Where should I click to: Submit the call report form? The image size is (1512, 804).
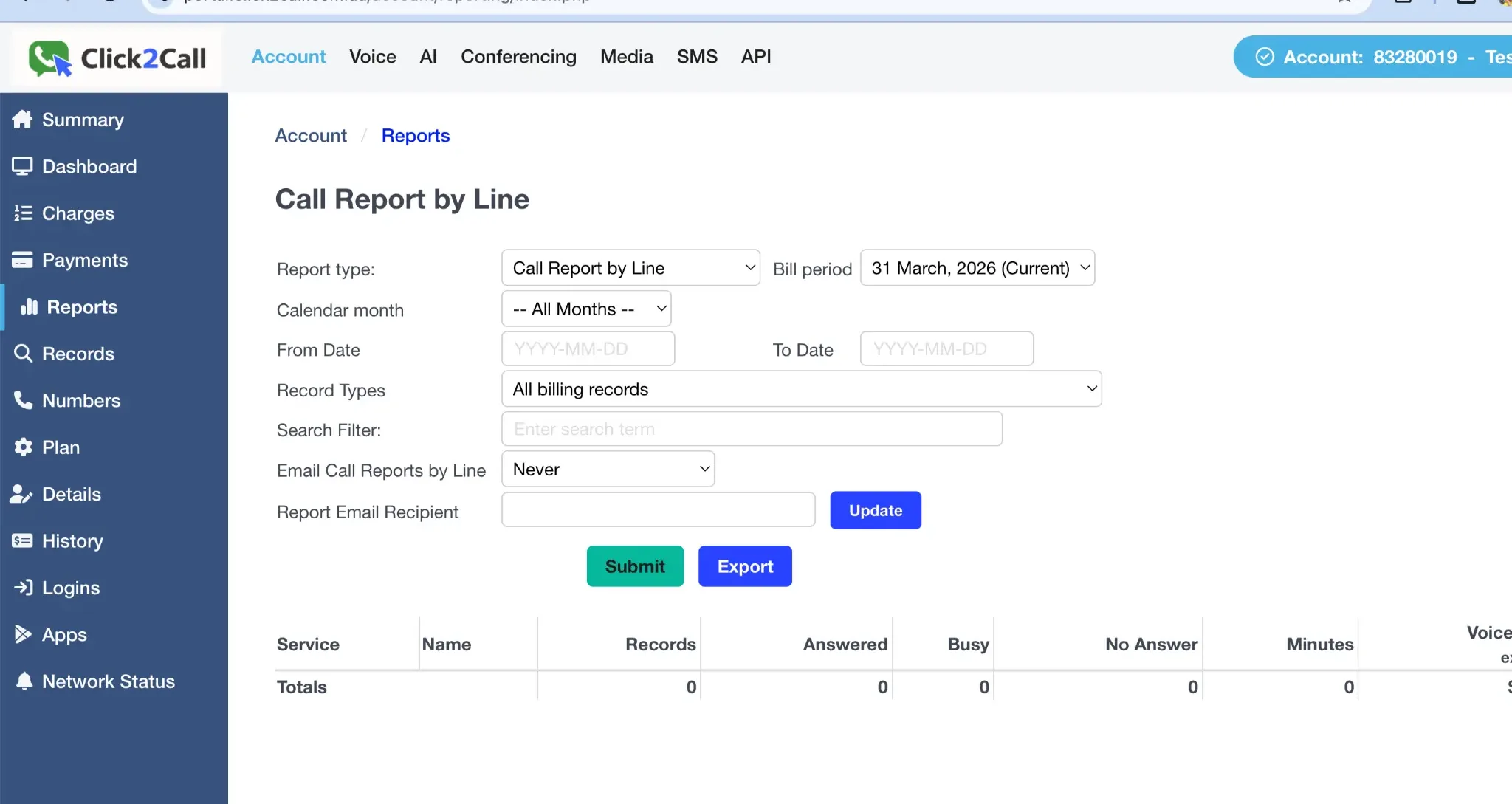click(x=634, y=566)
